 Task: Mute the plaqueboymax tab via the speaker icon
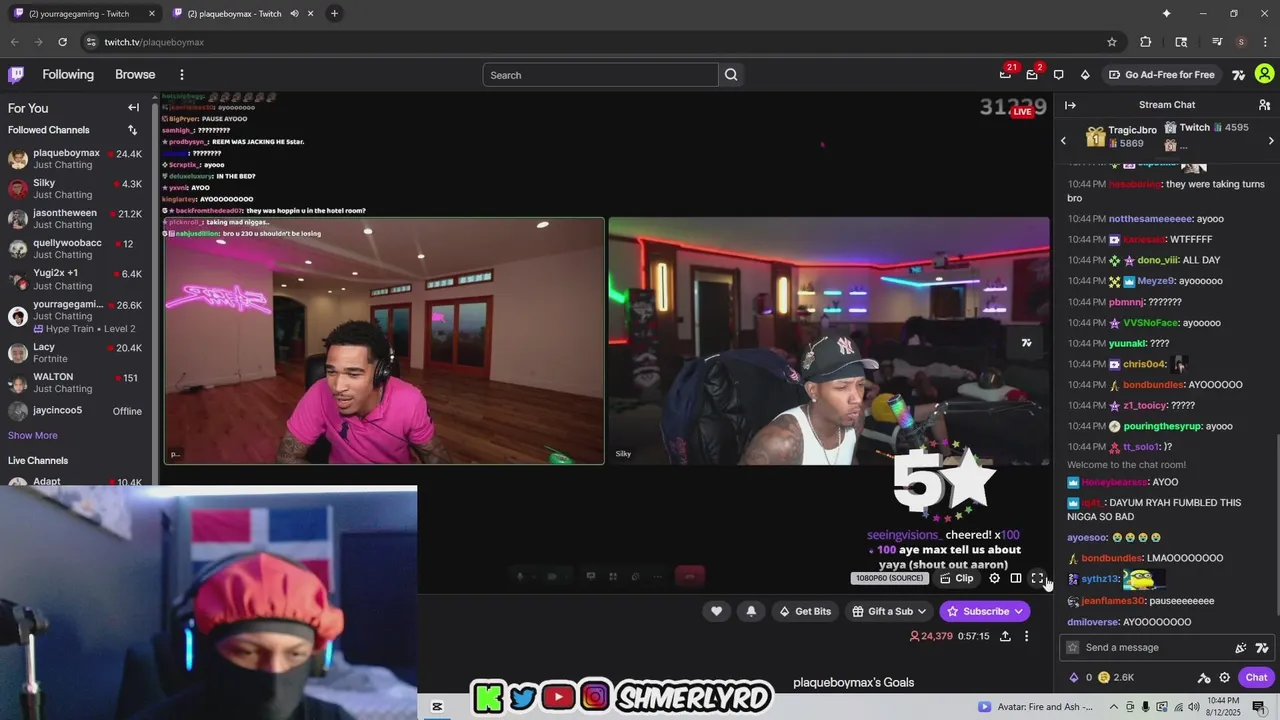[294, 14]
